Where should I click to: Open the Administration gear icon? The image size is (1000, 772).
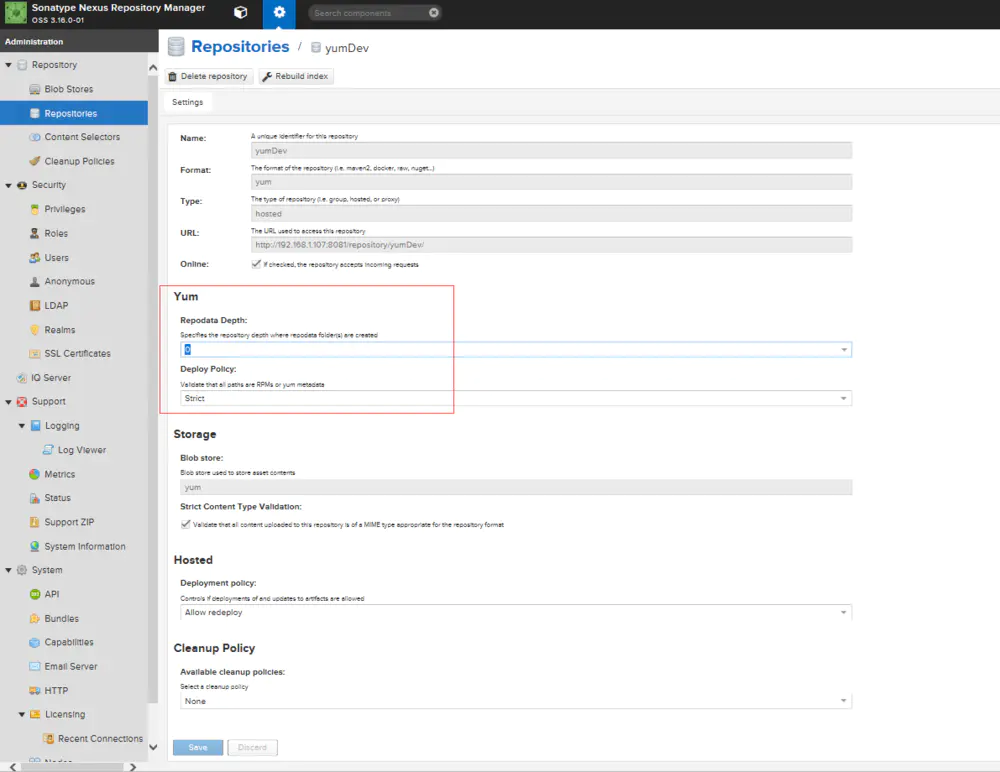coord(279,13)
